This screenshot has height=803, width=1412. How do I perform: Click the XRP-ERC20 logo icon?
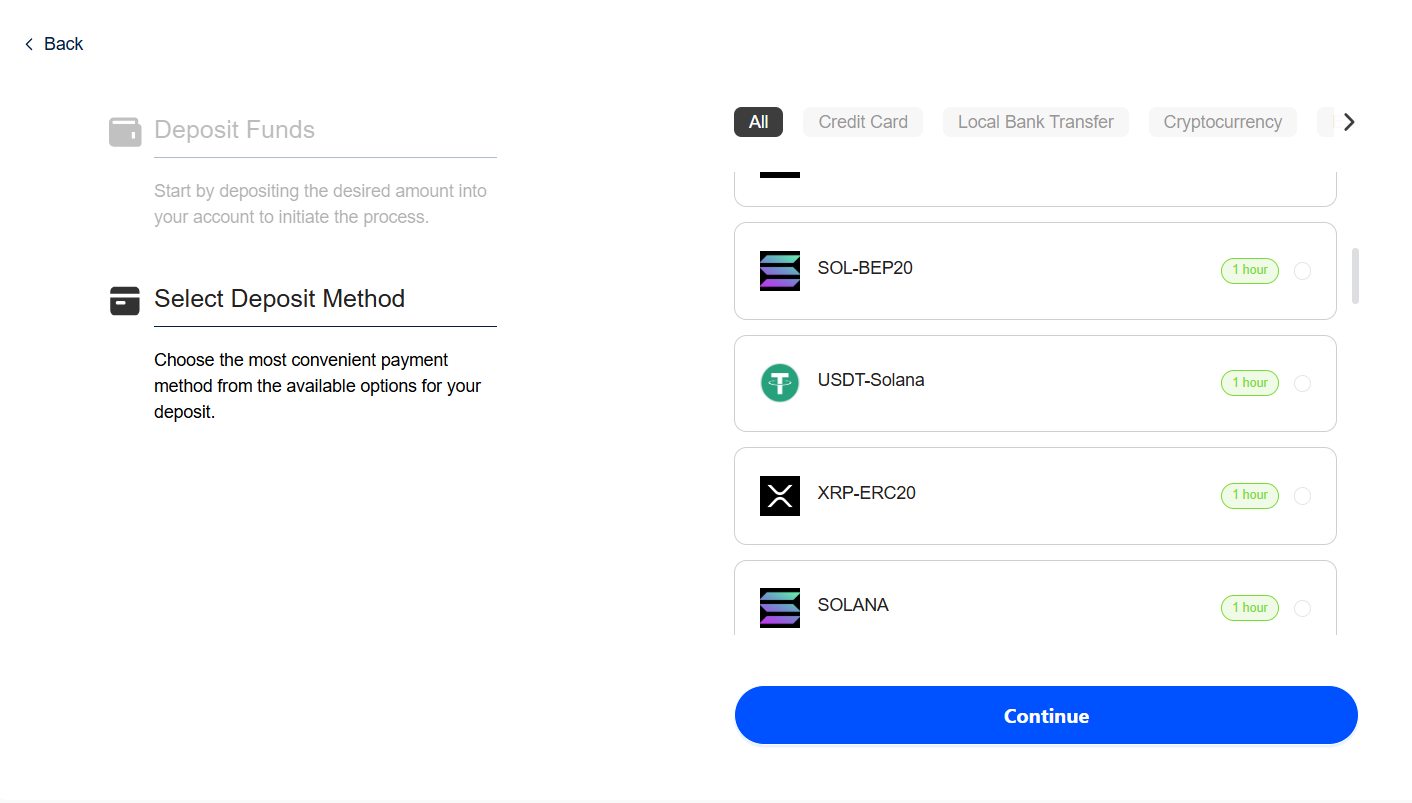click(x=779, y=496)
